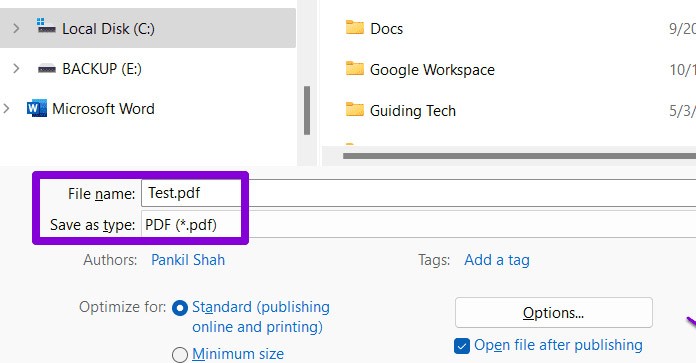Expand the Local Disk (C:) tree node

(16, 28)
